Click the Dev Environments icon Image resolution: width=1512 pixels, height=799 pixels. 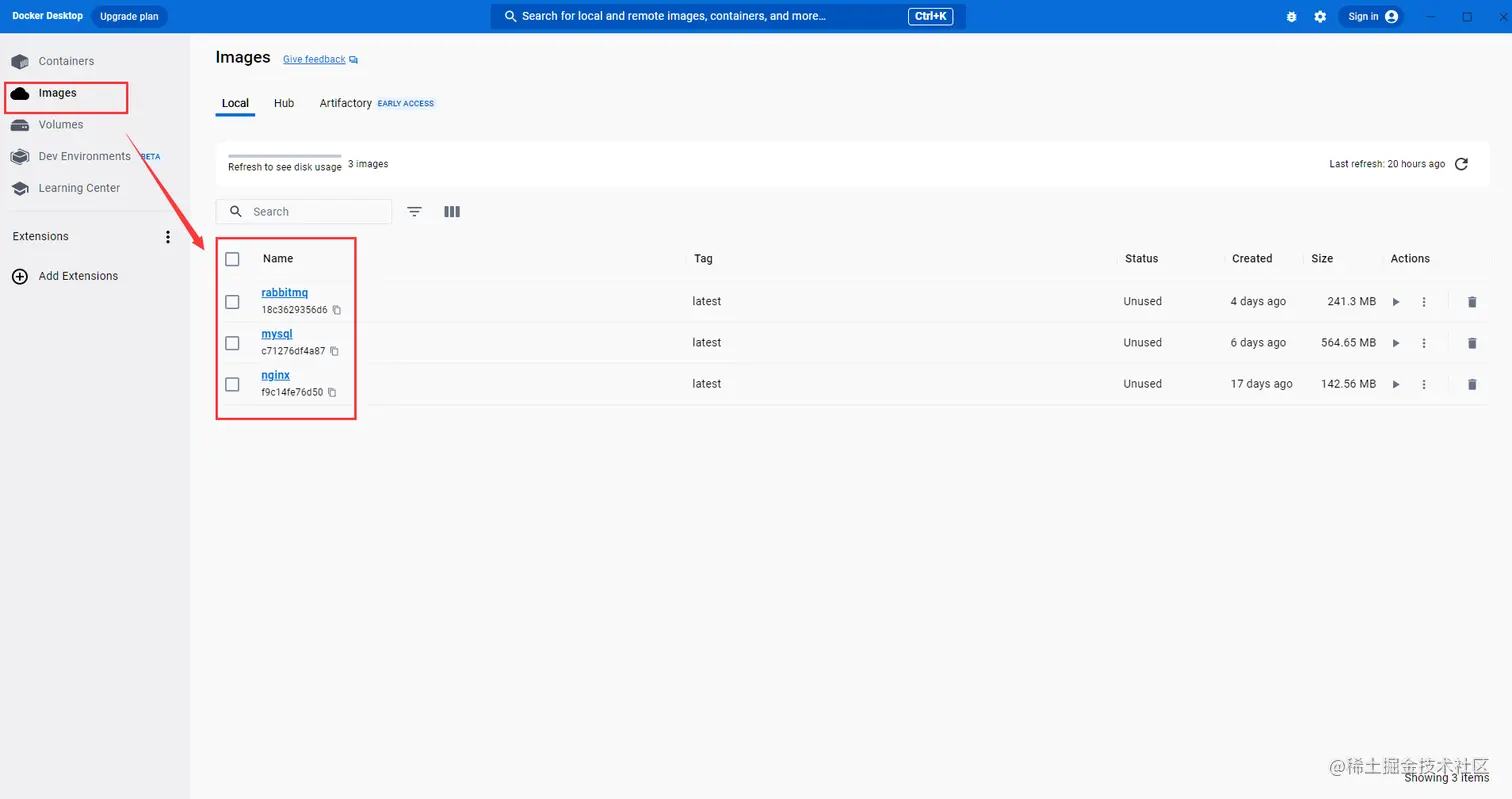(x=20, y=156)
